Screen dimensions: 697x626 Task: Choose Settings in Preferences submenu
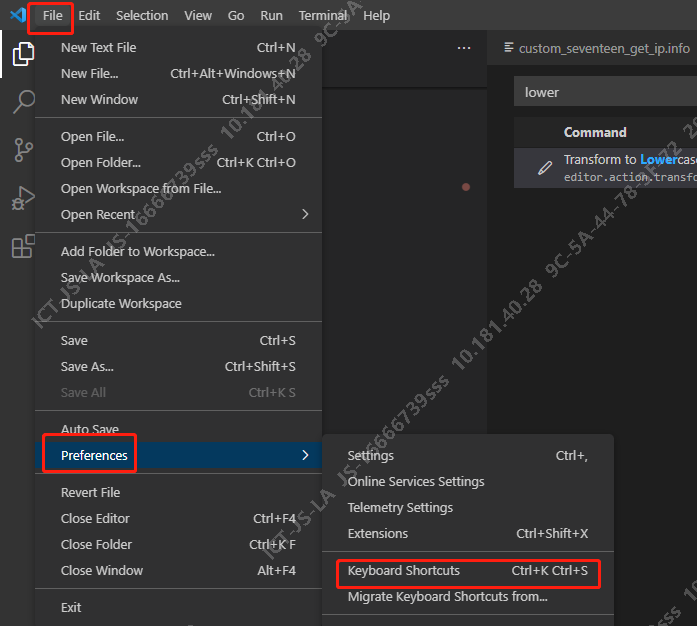[x=370, y=455]
